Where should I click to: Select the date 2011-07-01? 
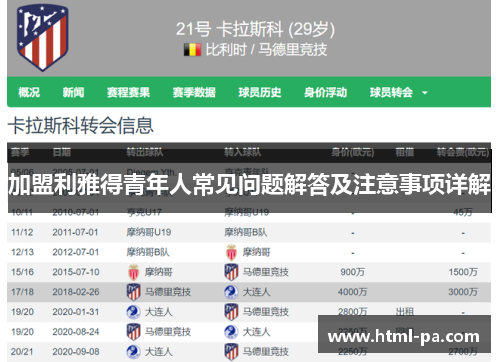tap(75, 232)
